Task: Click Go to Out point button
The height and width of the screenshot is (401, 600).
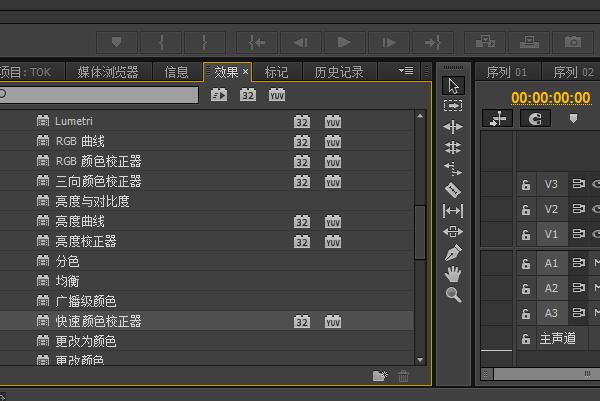Action: (x=432, y=42)
